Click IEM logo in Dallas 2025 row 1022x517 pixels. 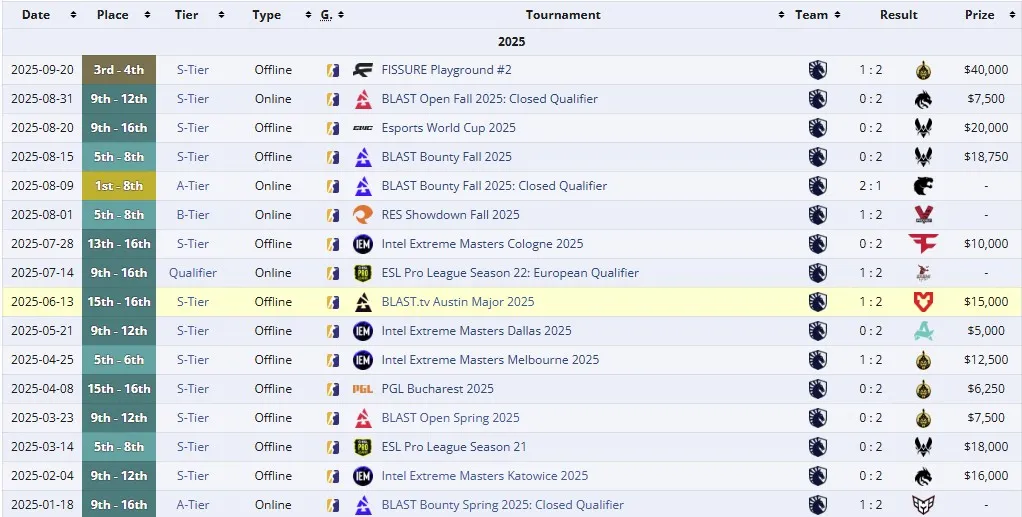click(x=363, y=331)
